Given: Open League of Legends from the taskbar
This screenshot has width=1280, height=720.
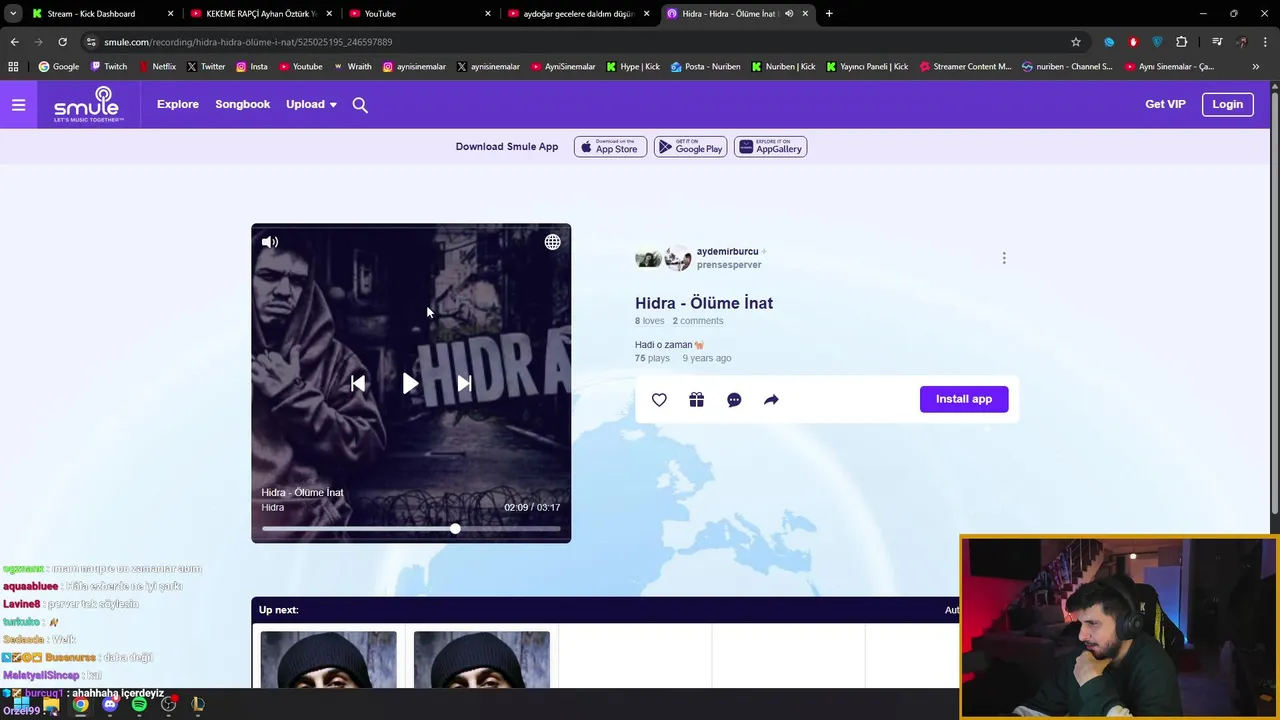Looking at the screenshot, I should point(198,704).
